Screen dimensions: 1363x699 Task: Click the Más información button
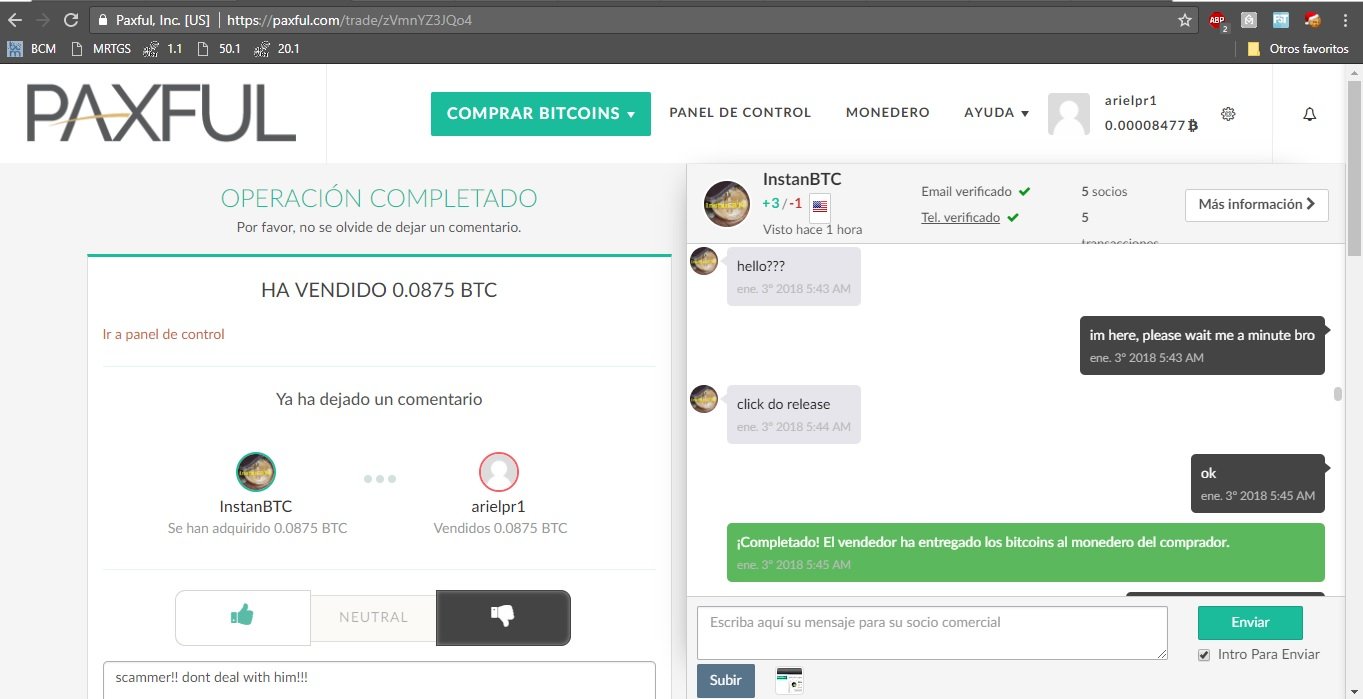click(x=1257, y=205)
